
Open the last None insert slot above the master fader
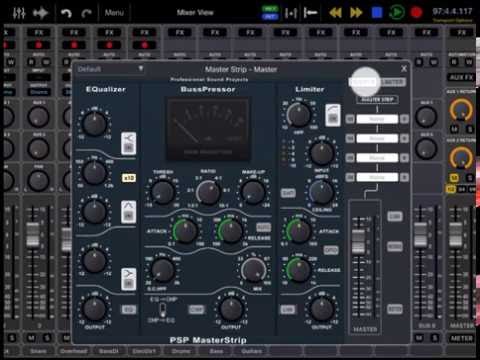click(377, 177)
